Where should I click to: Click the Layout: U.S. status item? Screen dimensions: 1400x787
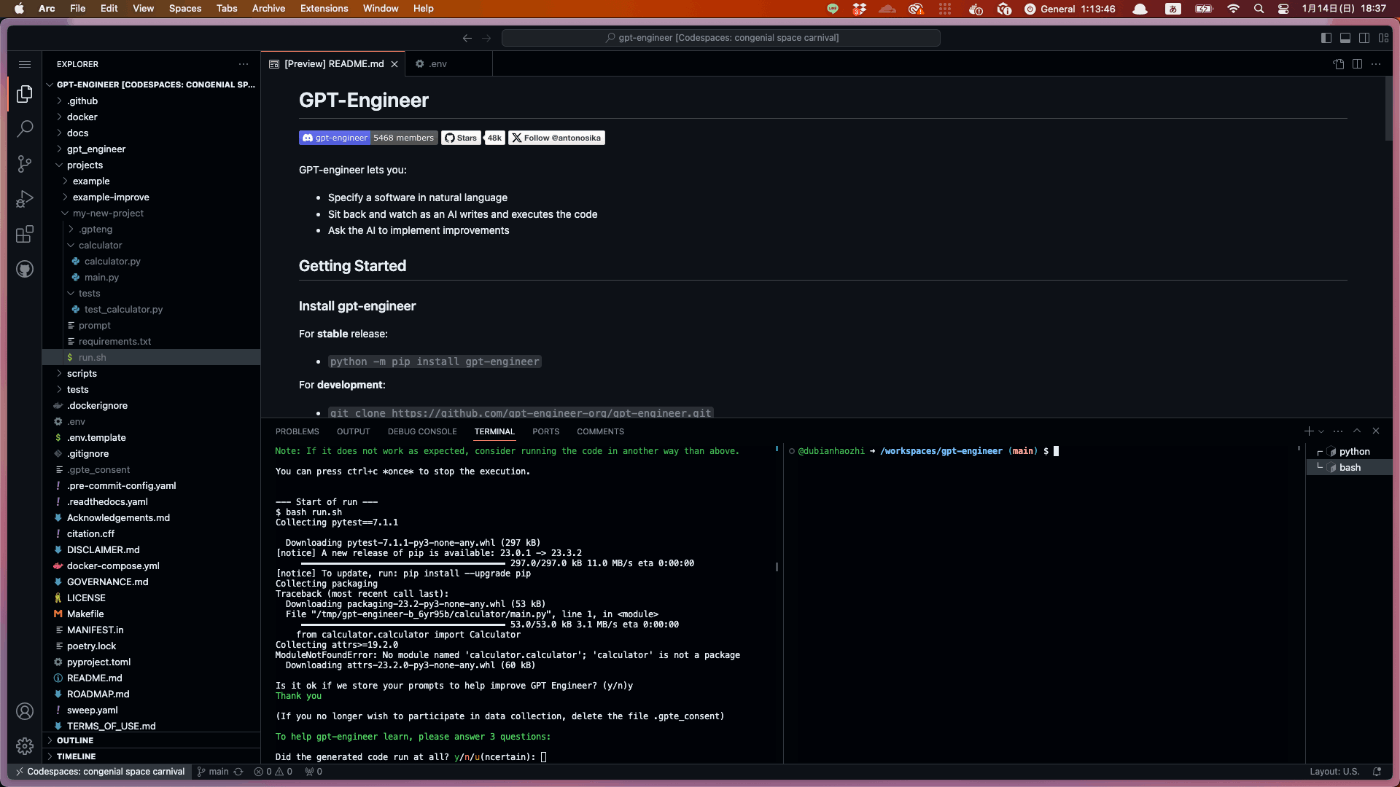point(1335,771)
